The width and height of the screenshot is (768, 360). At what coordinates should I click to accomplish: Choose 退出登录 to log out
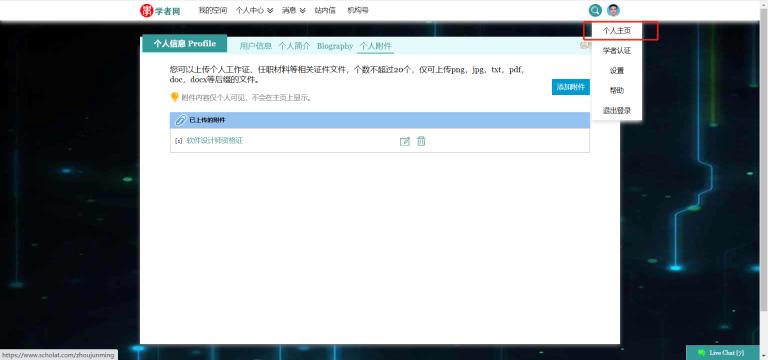point(617,111)
